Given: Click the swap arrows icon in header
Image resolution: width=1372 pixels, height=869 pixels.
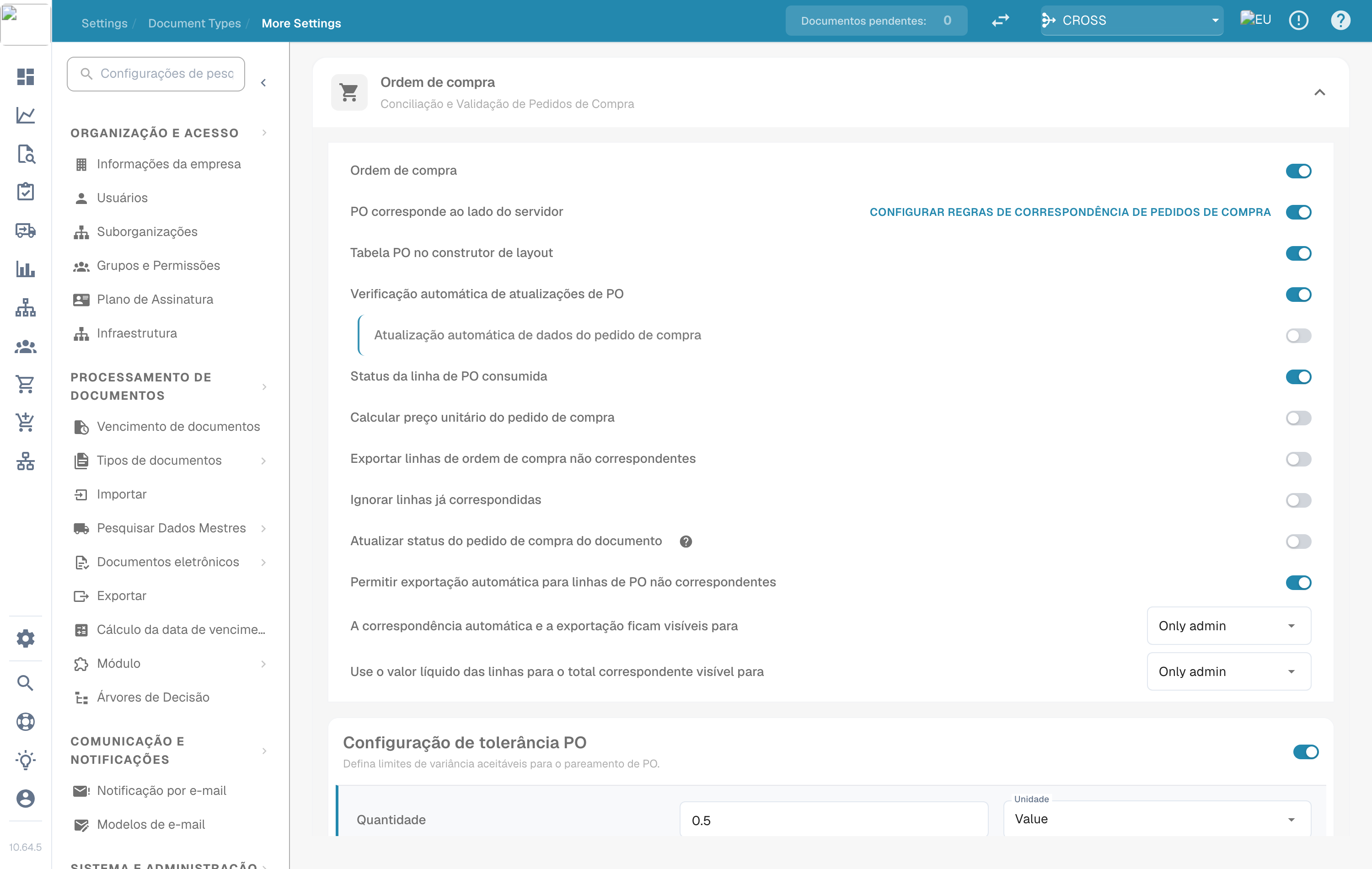Looking at the screenshot, I should coord(1001,21).
